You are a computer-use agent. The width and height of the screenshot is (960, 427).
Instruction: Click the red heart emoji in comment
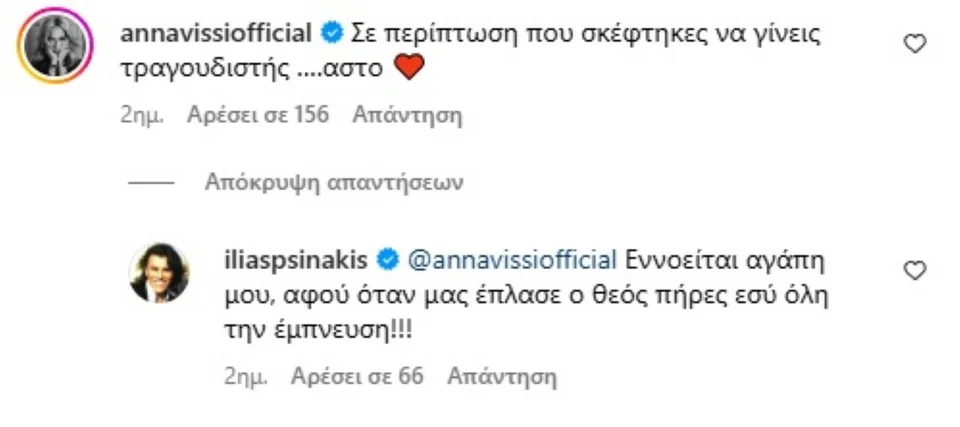(411, 68)
